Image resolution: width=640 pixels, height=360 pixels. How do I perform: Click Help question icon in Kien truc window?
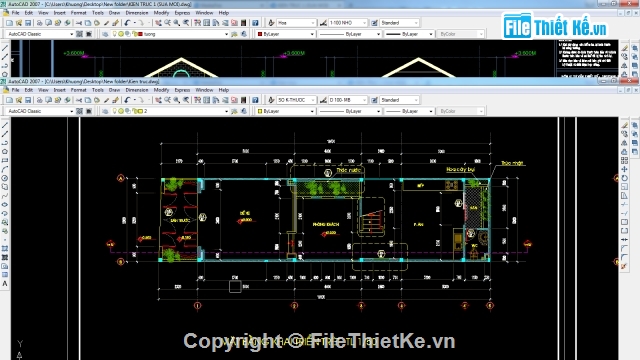click(255, 100)
